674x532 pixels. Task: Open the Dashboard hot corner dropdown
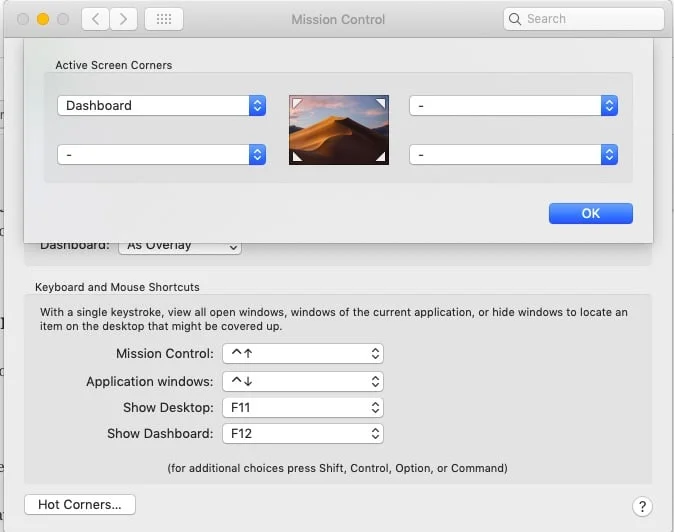click(x=162, y=106)
